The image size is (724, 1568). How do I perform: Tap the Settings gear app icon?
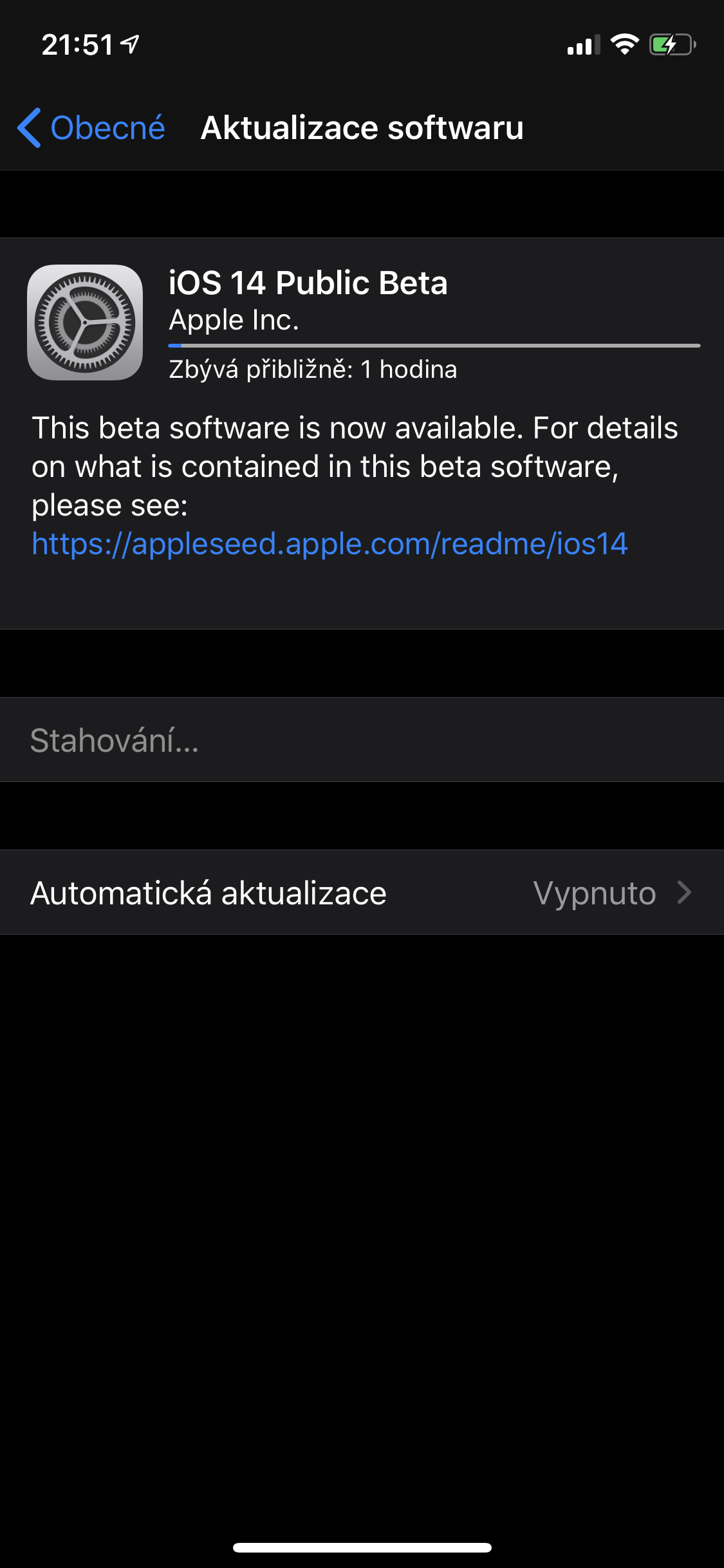[85, 322]
